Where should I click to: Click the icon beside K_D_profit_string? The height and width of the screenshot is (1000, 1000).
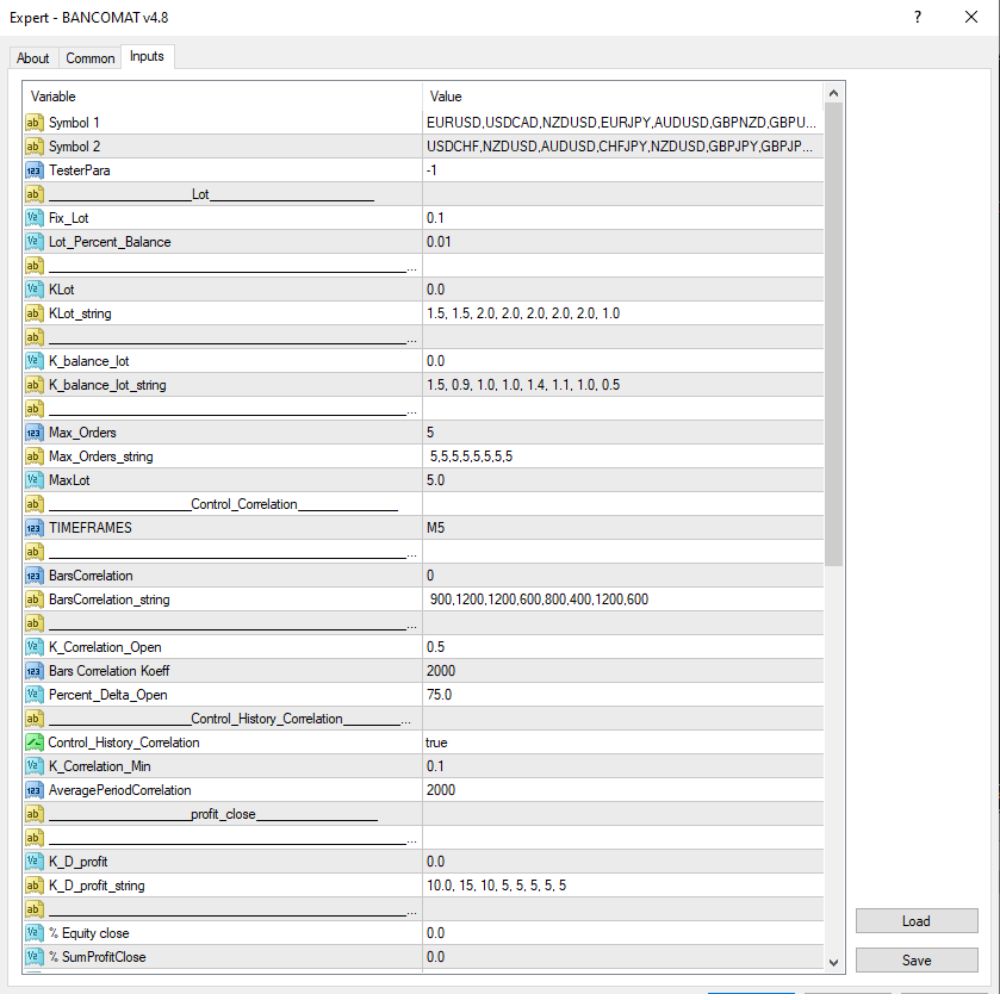pos(34,885)
